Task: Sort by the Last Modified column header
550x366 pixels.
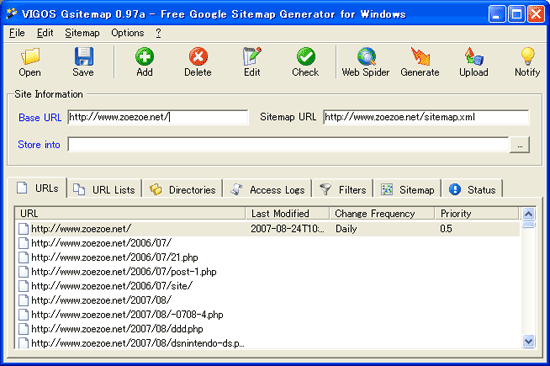Action: click(288, 213)
